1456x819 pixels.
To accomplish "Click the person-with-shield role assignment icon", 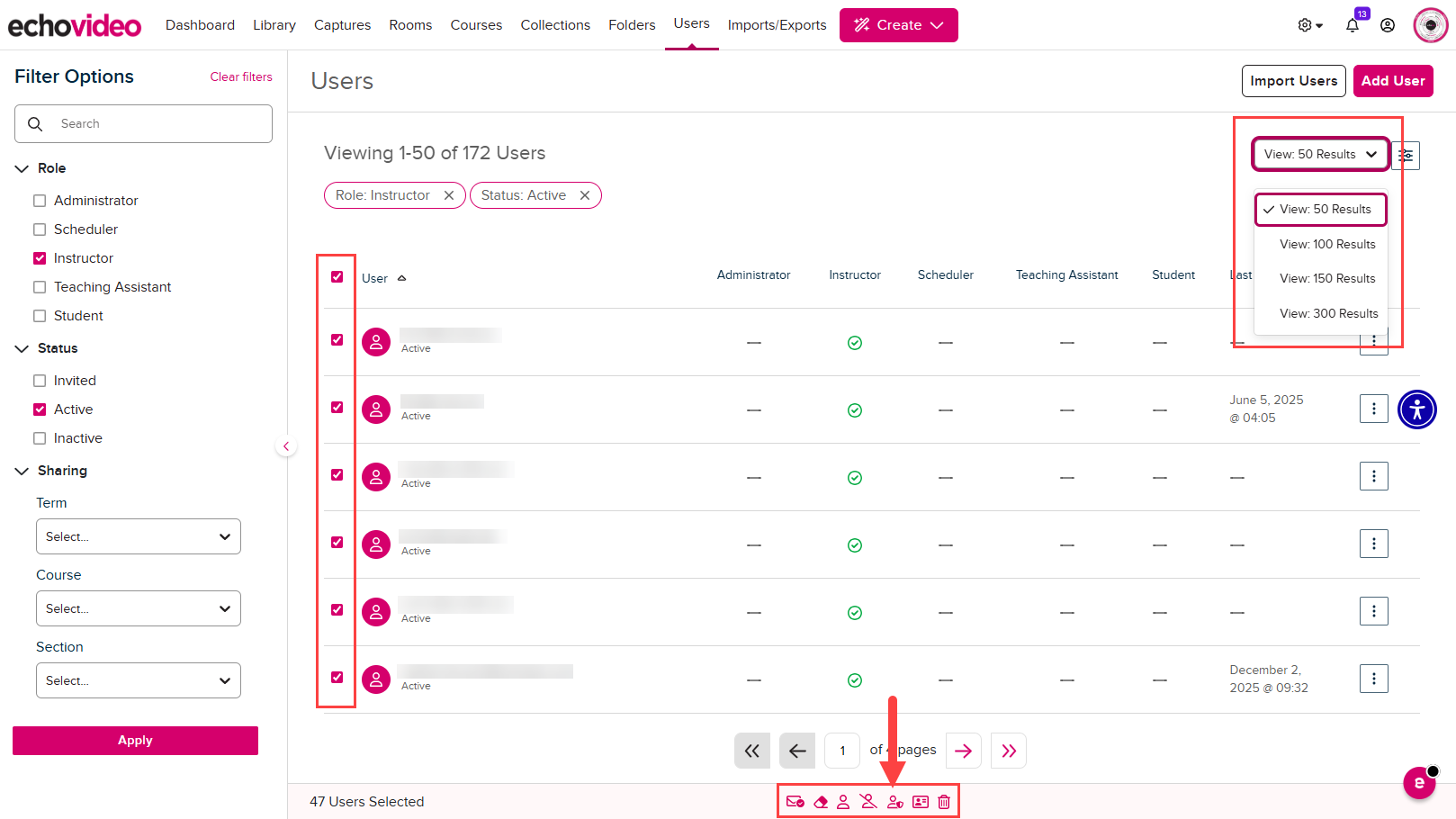I will tap(894, 801).
